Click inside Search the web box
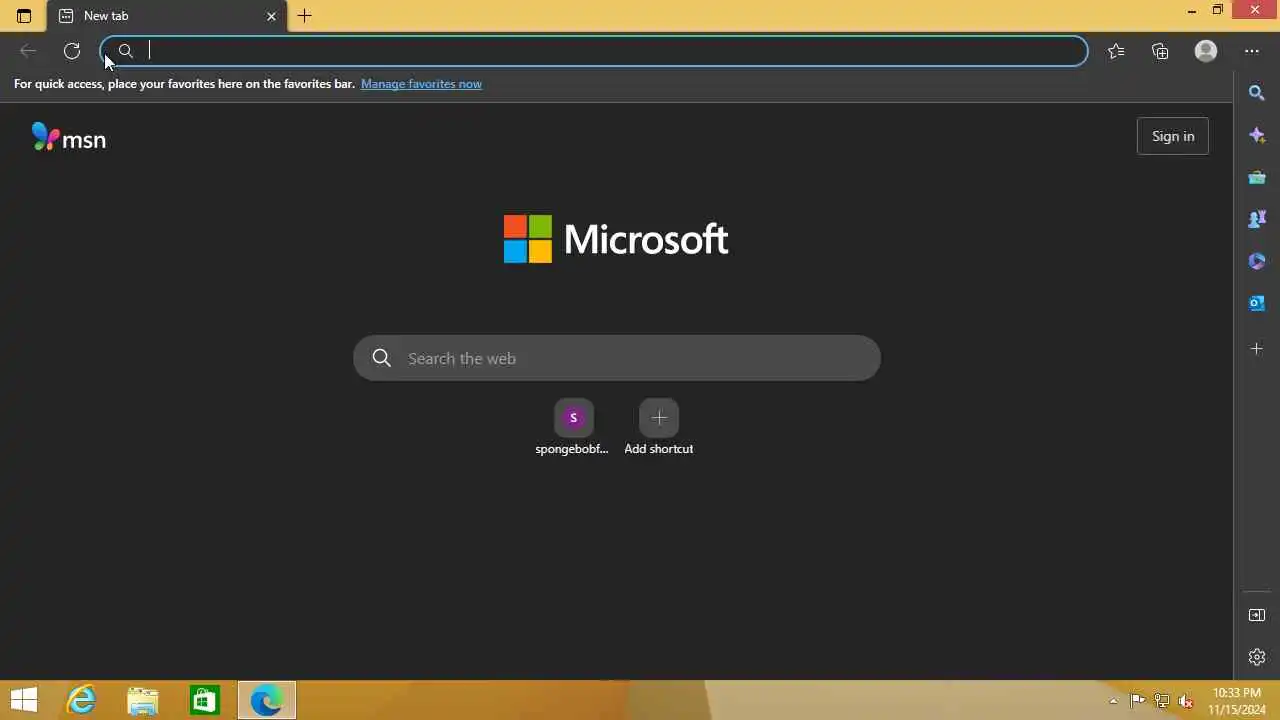 click(x=617, y=358)
